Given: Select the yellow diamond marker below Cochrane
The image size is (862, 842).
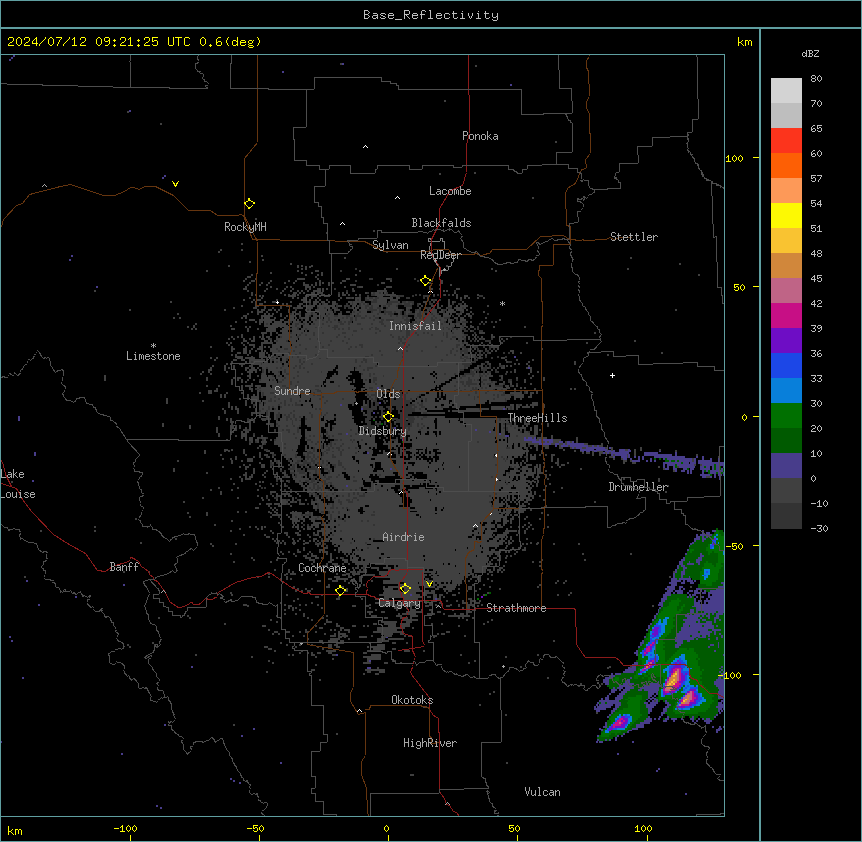Looking at the screenshot, I should pyautogui.click(x=341, y=590).
